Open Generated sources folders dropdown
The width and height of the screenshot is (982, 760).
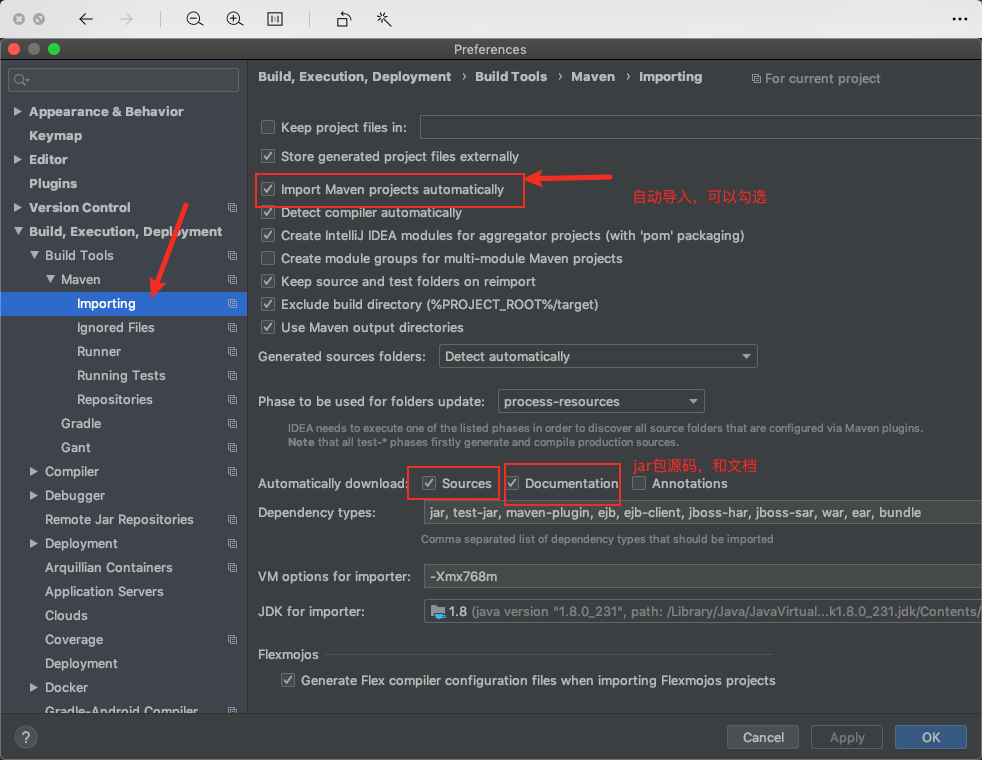click(598, 356)
